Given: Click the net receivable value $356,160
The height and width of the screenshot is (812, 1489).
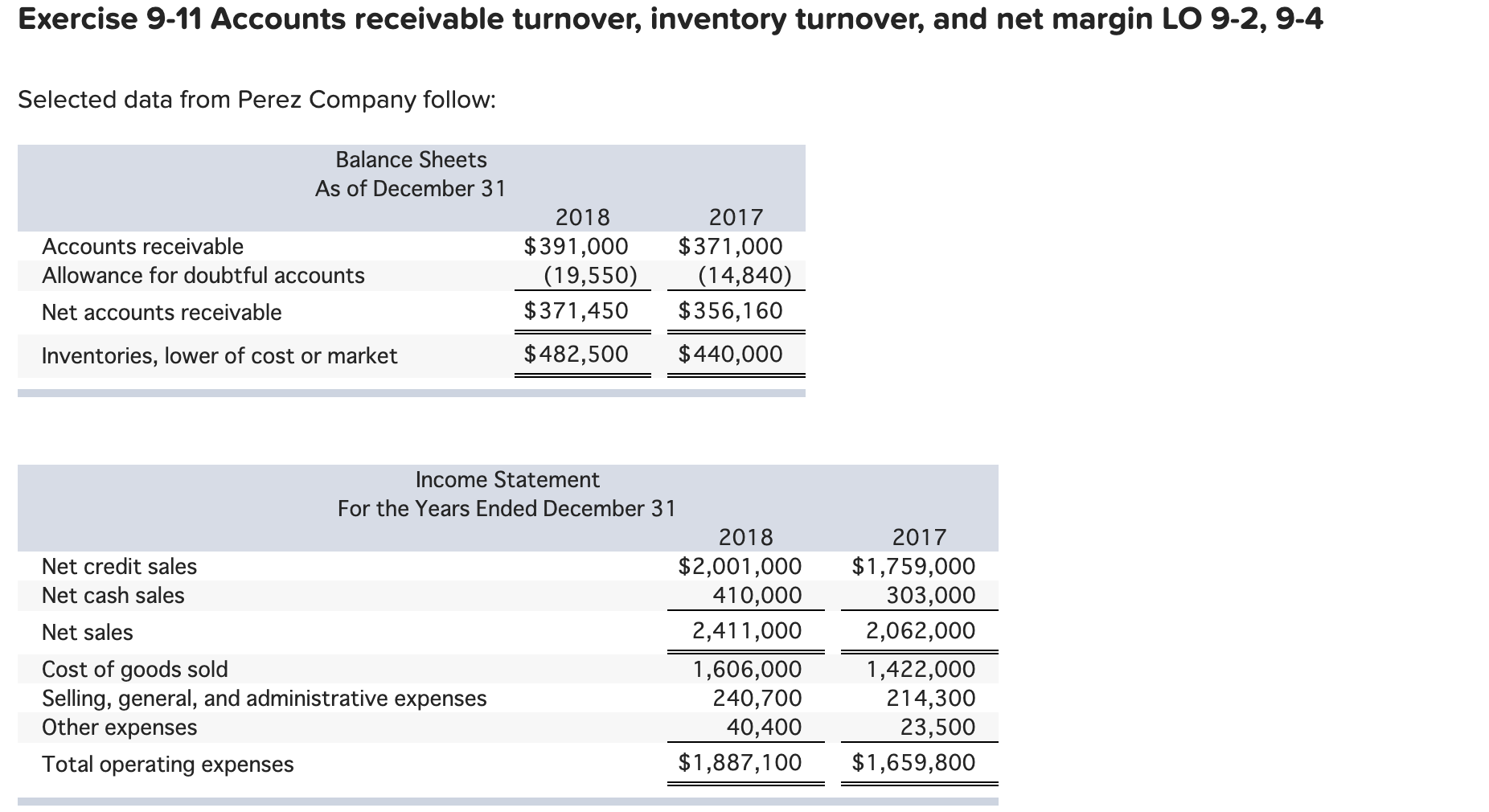Looking at the screenshot, I should click(730, 310).
